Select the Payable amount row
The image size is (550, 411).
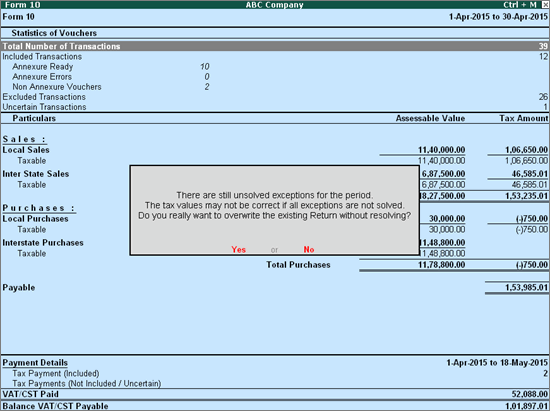pos(275,288)
